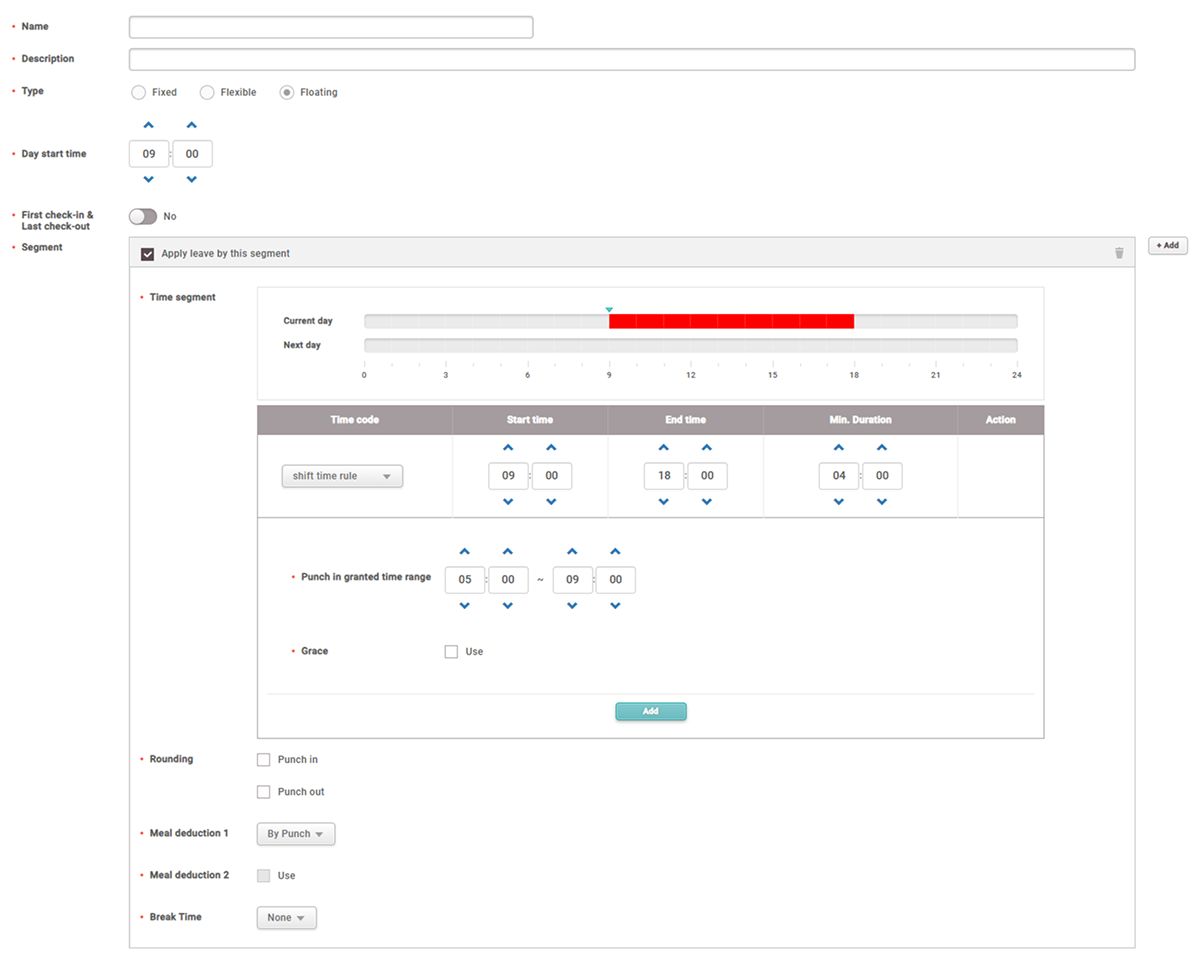Decrease Min. Duration minutes value
This screenshot has height=961, width=1200.
coord(882,502)
